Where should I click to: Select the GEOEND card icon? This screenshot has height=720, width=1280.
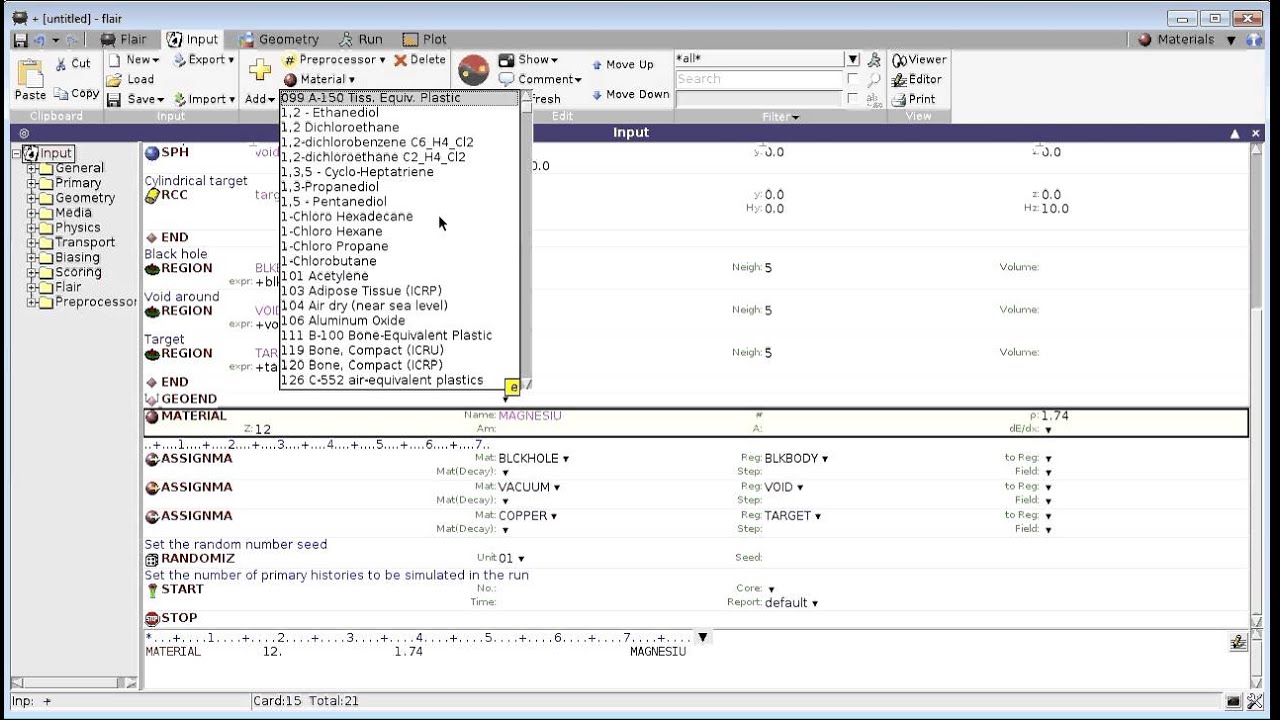(x=152, y=399)
